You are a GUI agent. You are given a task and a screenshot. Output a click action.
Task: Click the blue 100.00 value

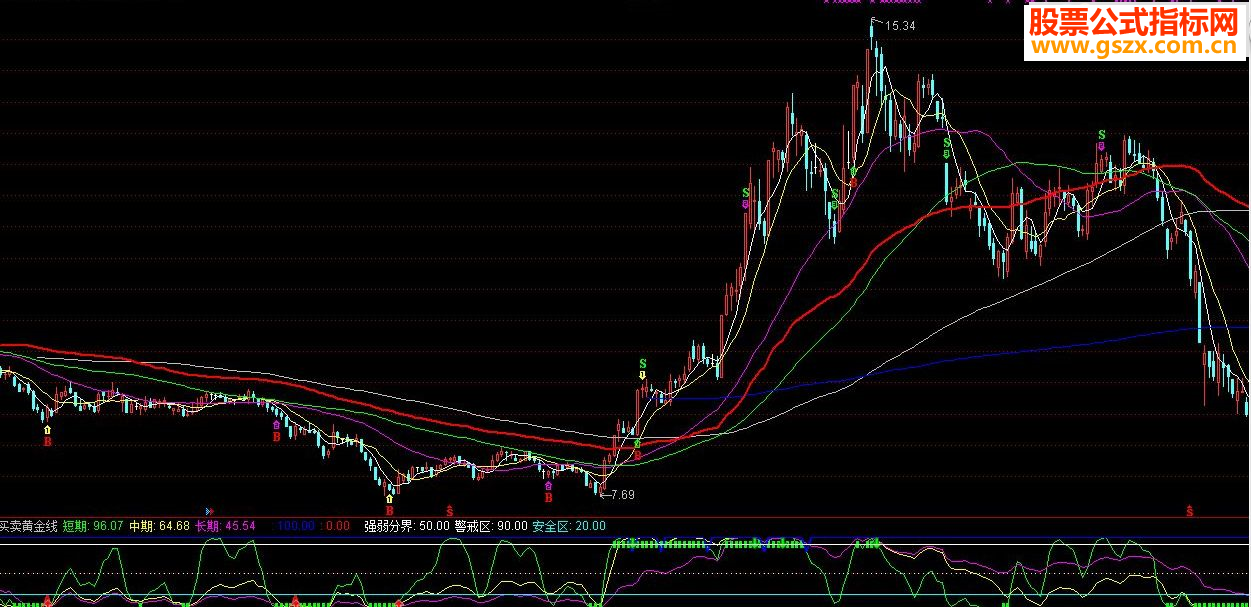click(x=295, y=525)
